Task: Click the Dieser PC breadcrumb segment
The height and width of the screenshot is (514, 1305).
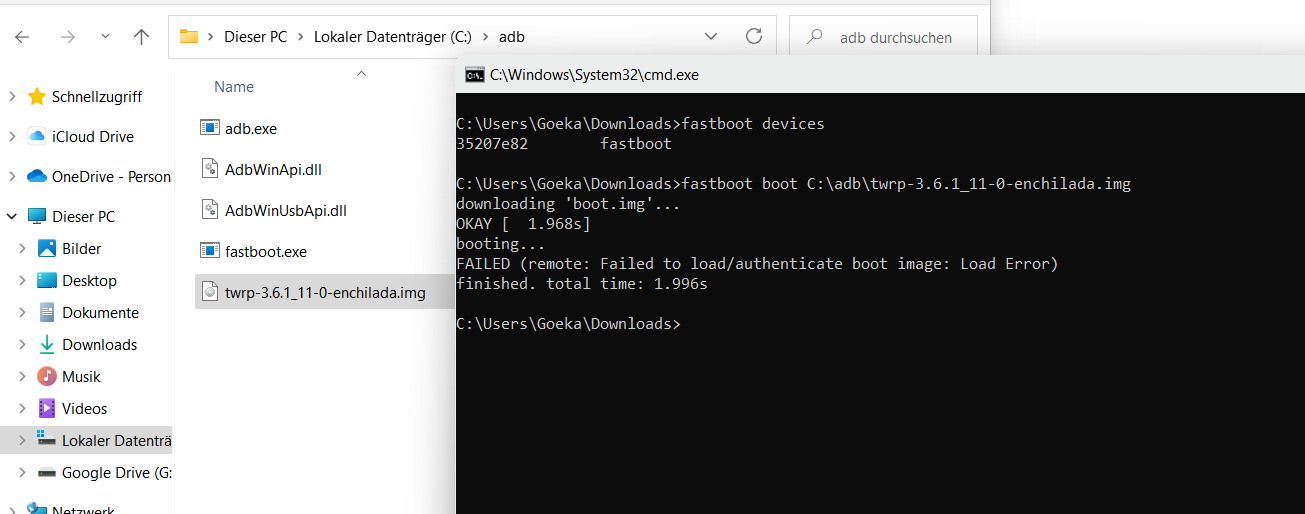Action: pos(255,37)
